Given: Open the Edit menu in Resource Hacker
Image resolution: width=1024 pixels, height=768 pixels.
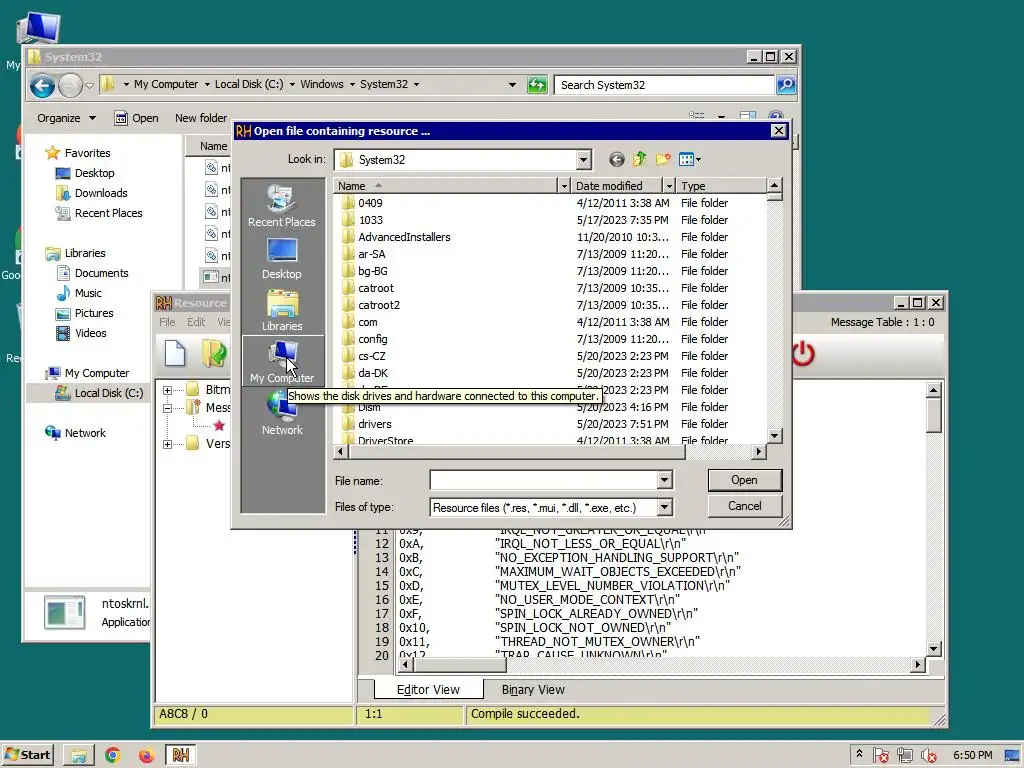Looking at the screenshot, I should pyautogui.click(x=196, y=322).
